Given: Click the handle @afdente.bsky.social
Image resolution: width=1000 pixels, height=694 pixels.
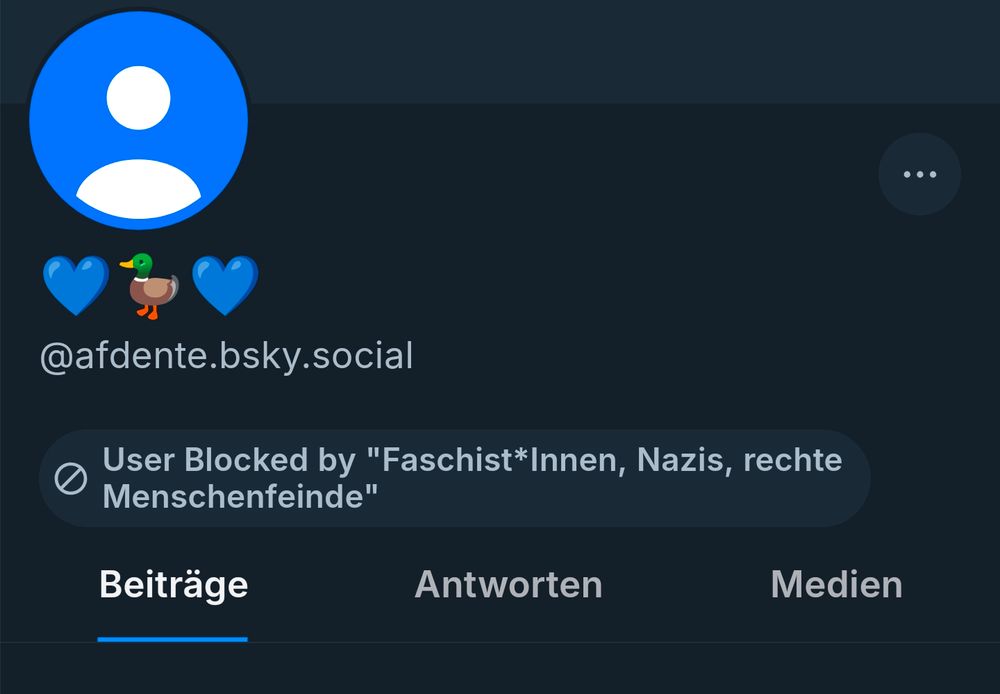Looking at the screenshot, I should 226,356.
